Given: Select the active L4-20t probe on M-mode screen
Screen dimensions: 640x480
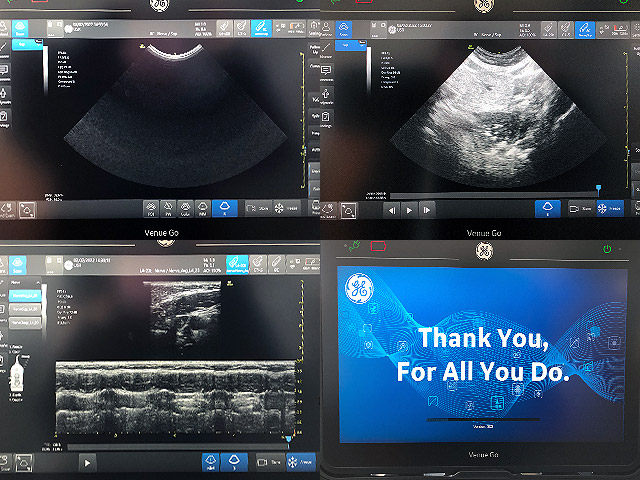Looking at the screenshot, I should 237,264.
